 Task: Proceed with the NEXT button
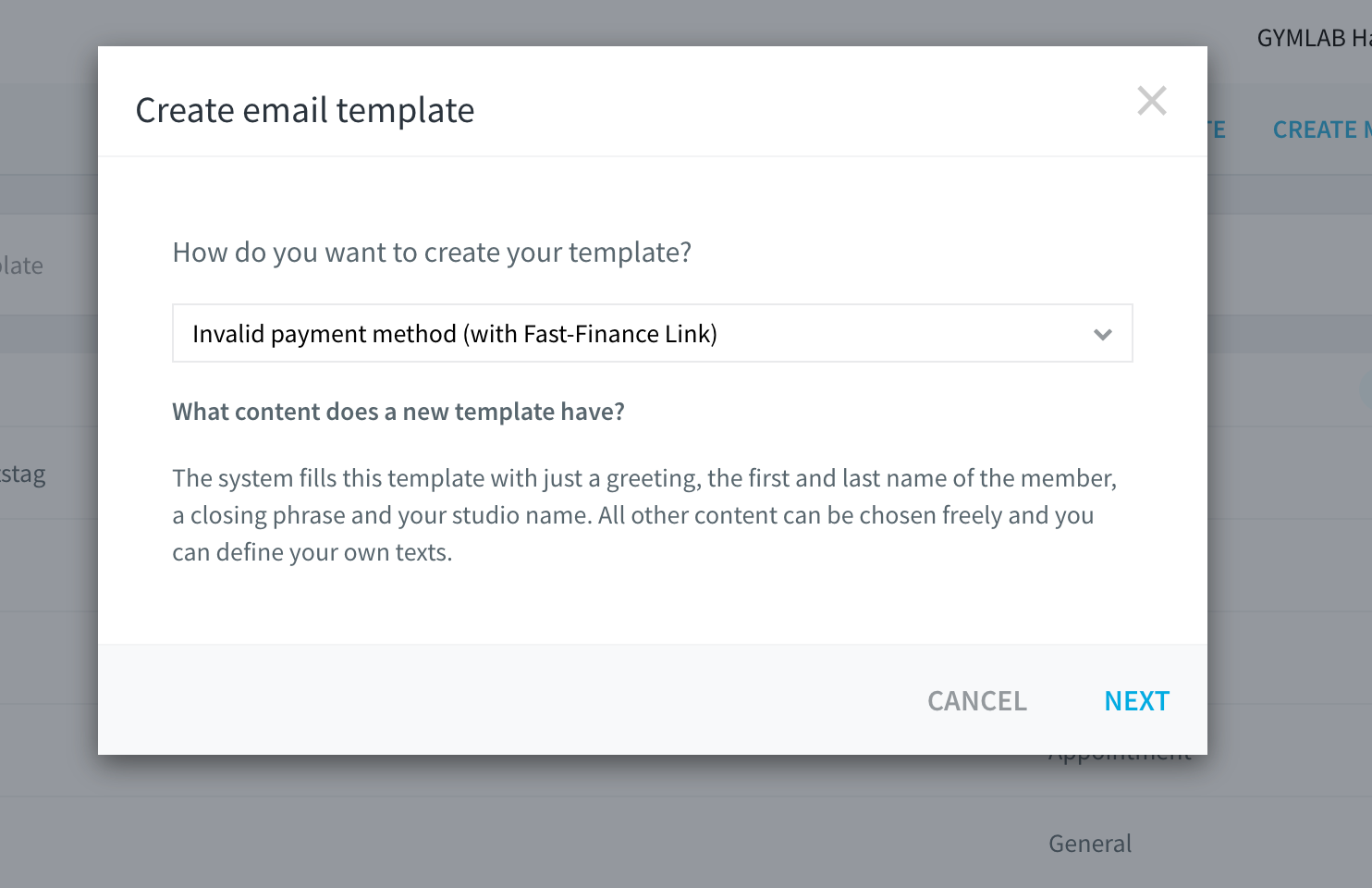tap(1137, 701)
